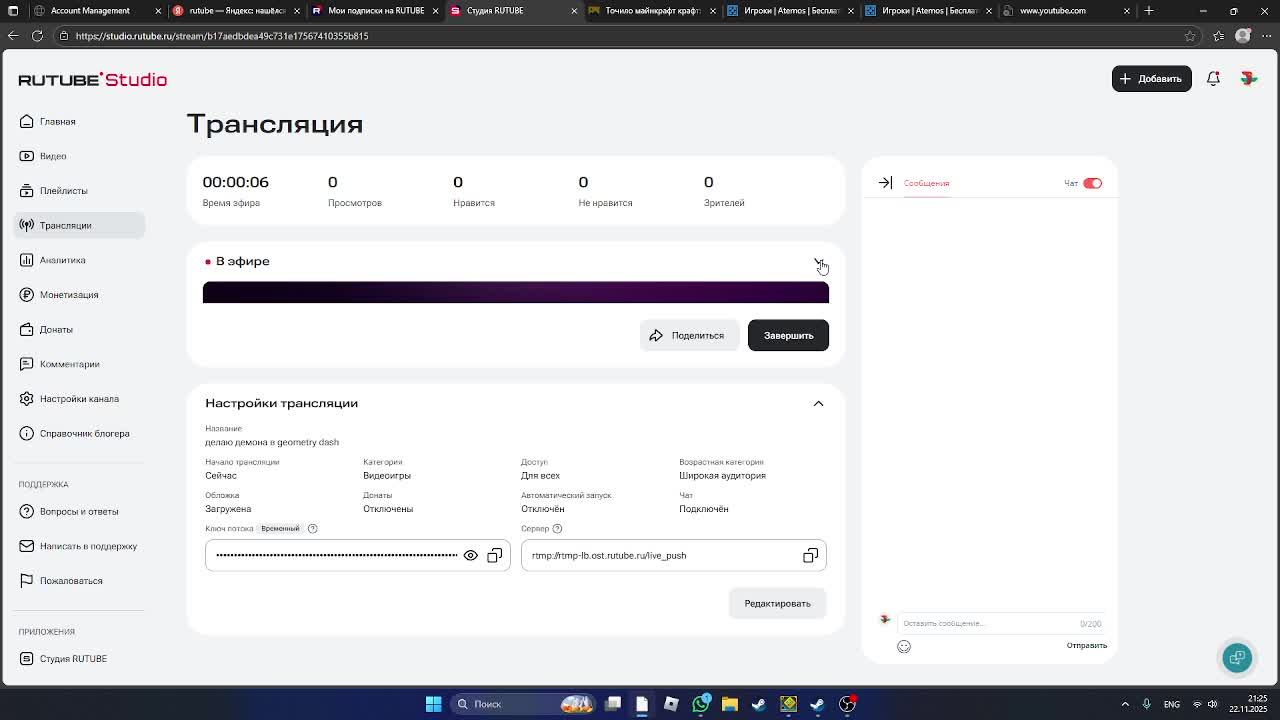This screenshot has height=720, width=1280.
Task: Go back in the browser
Action: [x=13, y=36]
